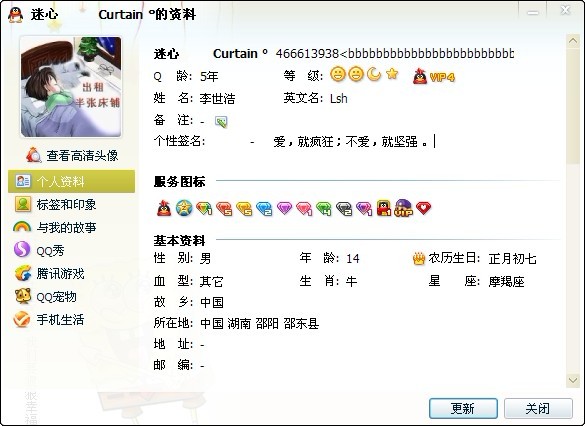Click the location text 中国 湖南 邵阳 邵东县
585x426 pixels.
point(260,323)
